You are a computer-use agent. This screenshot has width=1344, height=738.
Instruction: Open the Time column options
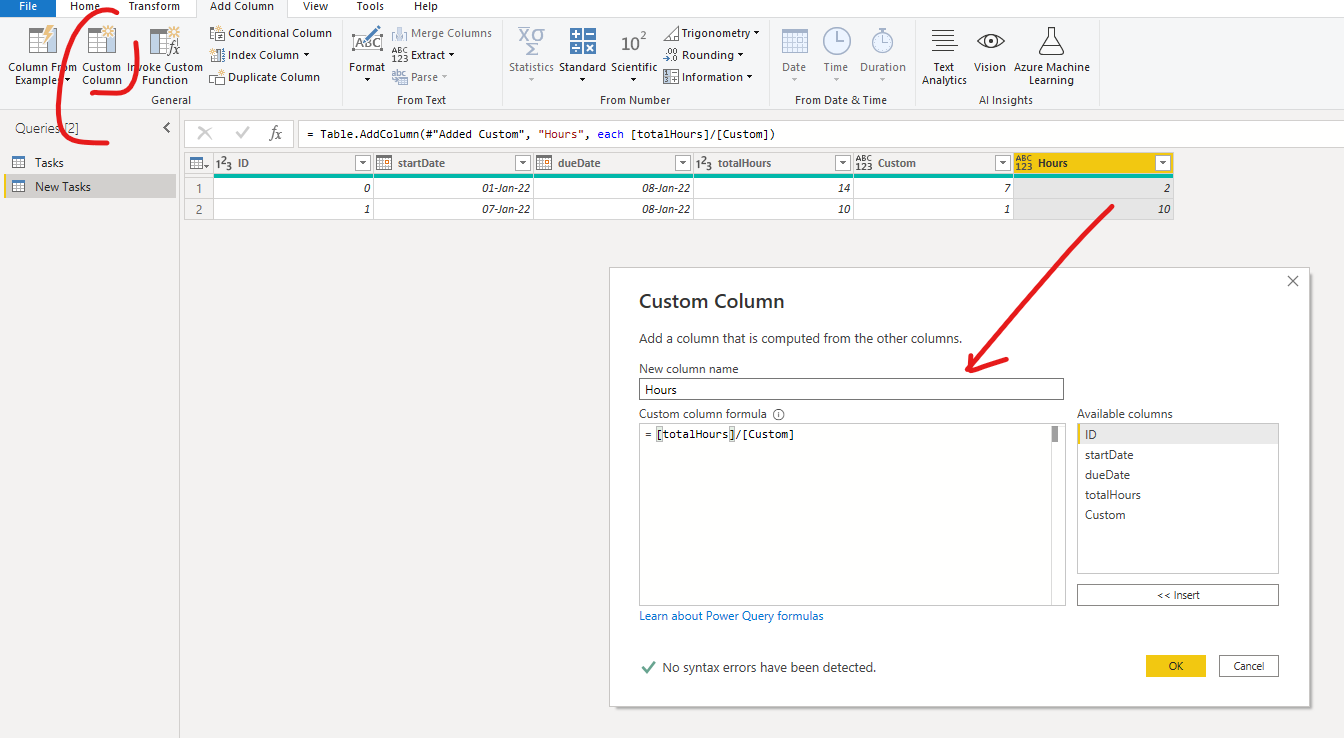coord(836,55)
